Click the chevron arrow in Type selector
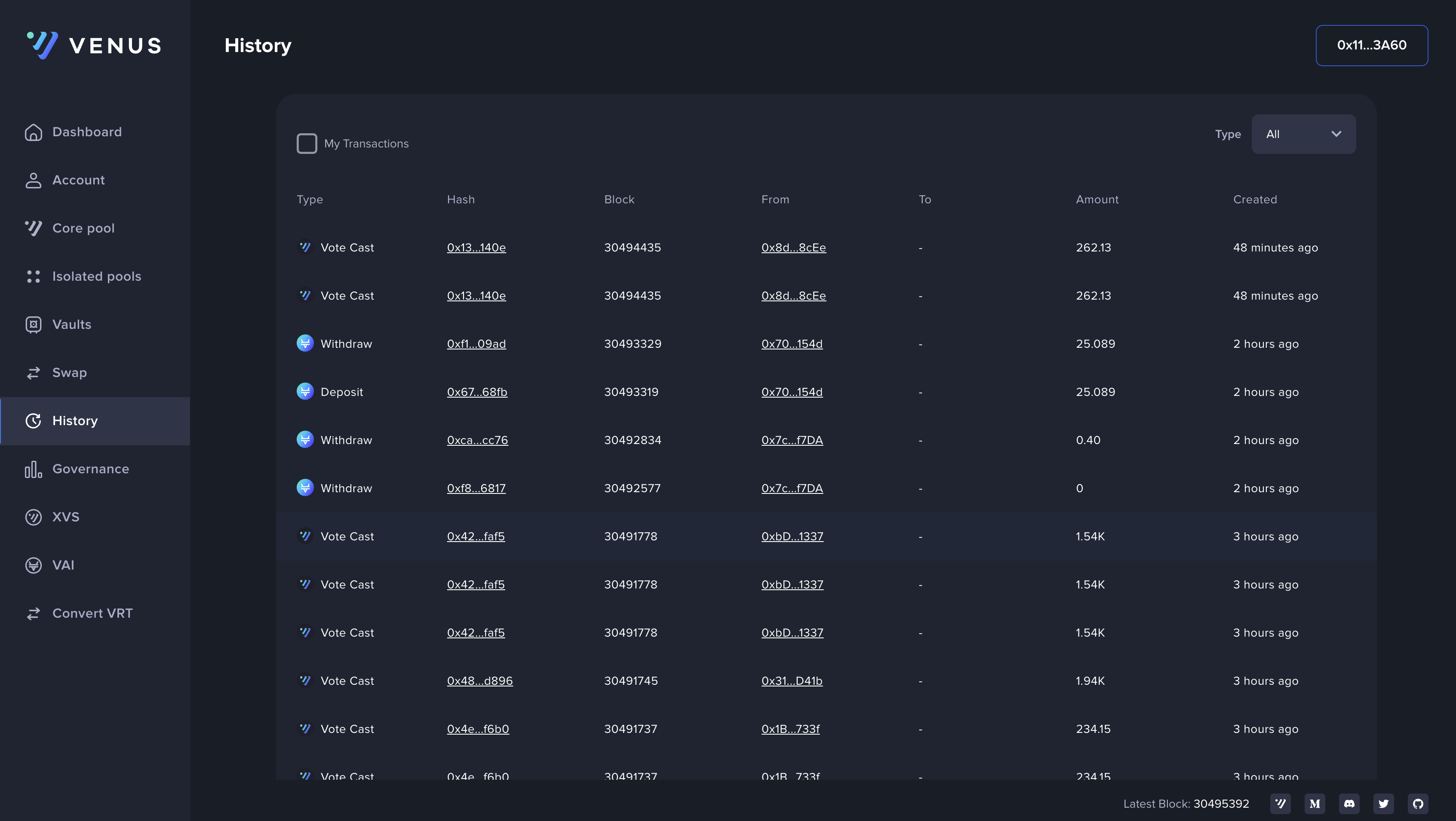 point(1336,134)
